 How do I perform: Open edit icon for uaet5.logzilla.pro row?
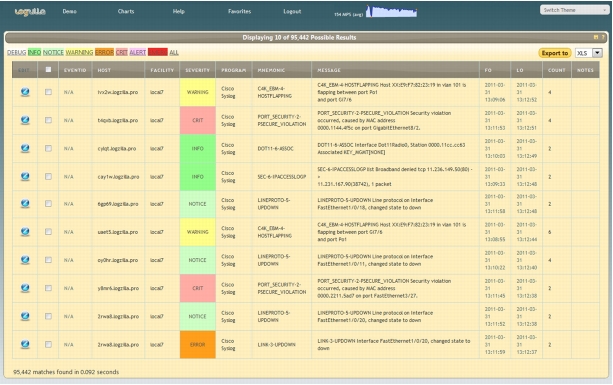point(25,232)
